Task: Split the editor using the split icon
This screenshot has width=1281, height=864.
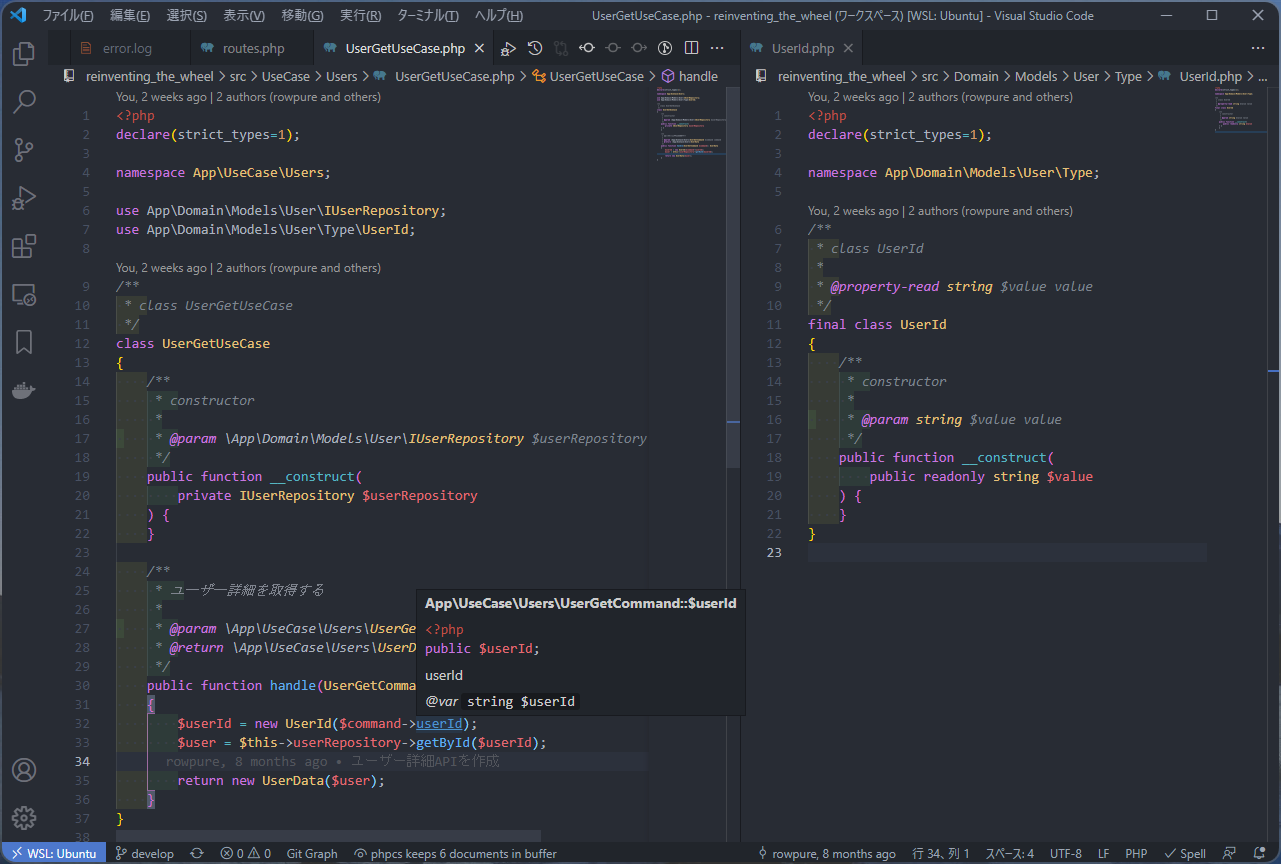Action: (691, 47)
